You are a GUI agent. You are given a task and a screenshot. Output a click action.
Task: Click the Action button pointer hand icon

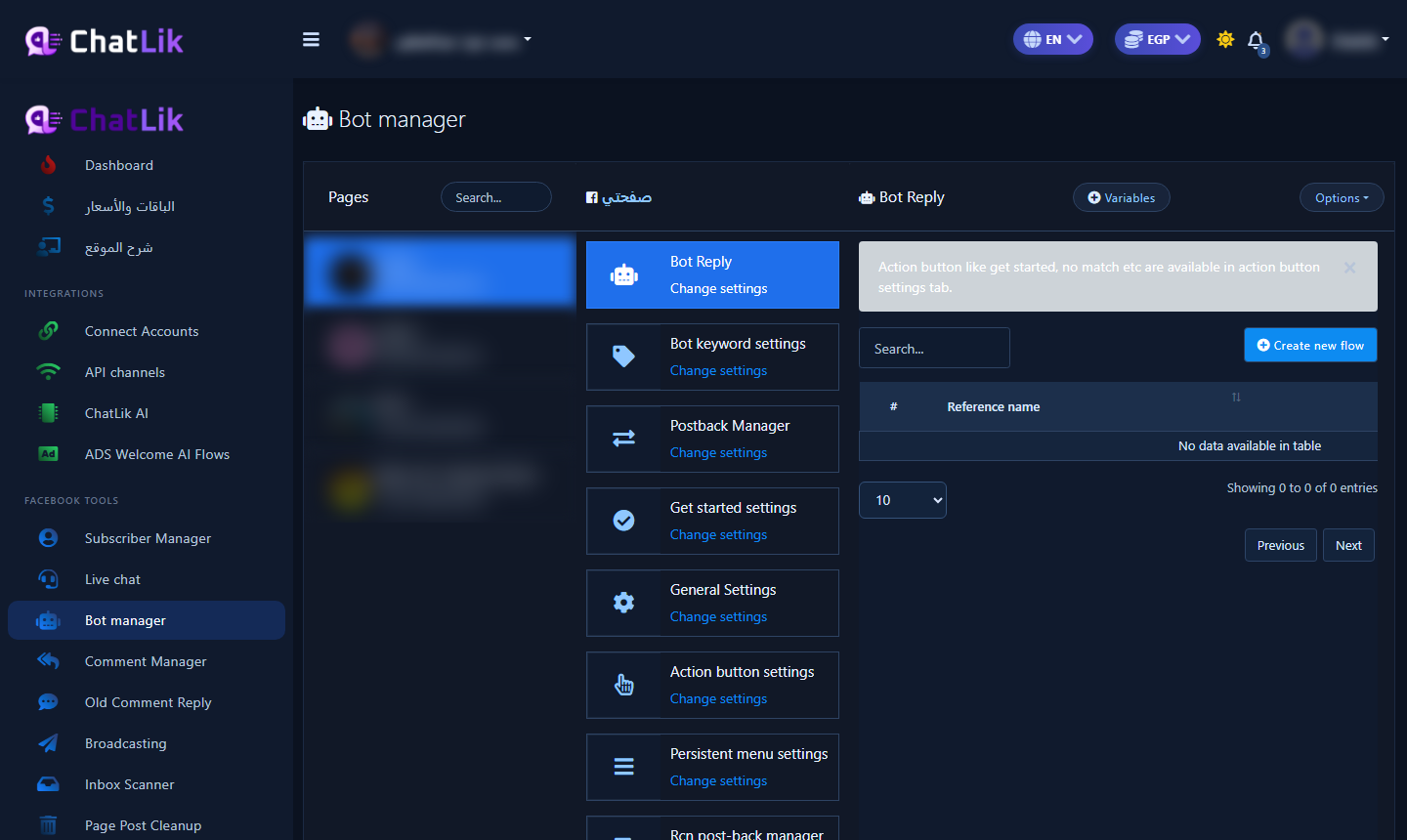pos(623,685)
